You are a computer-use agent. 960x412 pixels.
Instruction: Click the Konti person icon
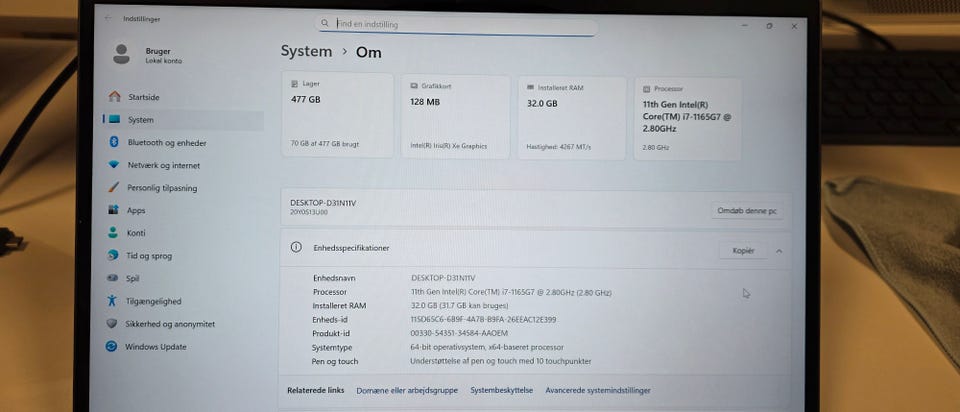tap(113, 233)
